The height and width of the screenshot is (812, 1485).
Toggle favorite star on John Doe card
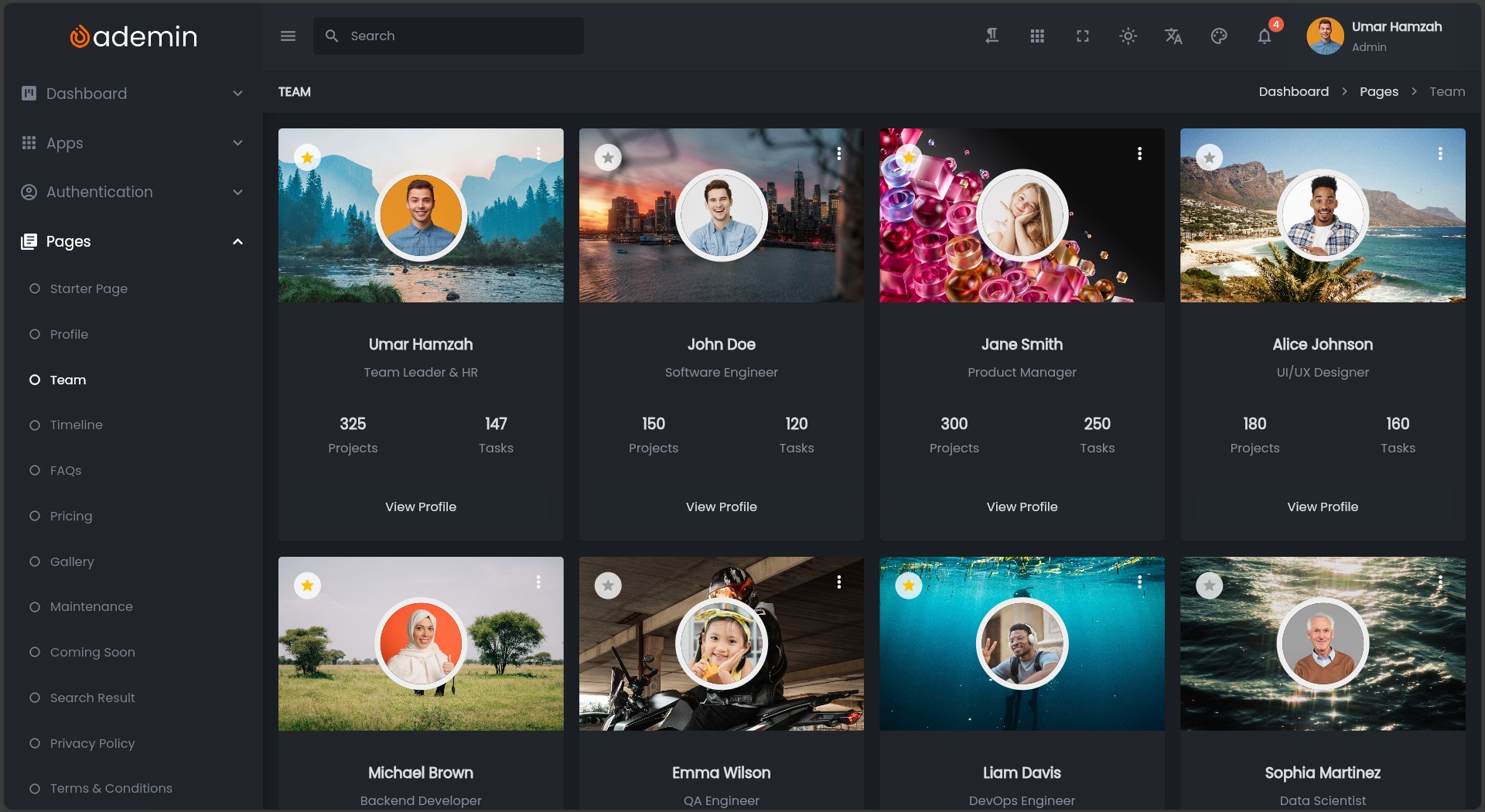(608, 158)
